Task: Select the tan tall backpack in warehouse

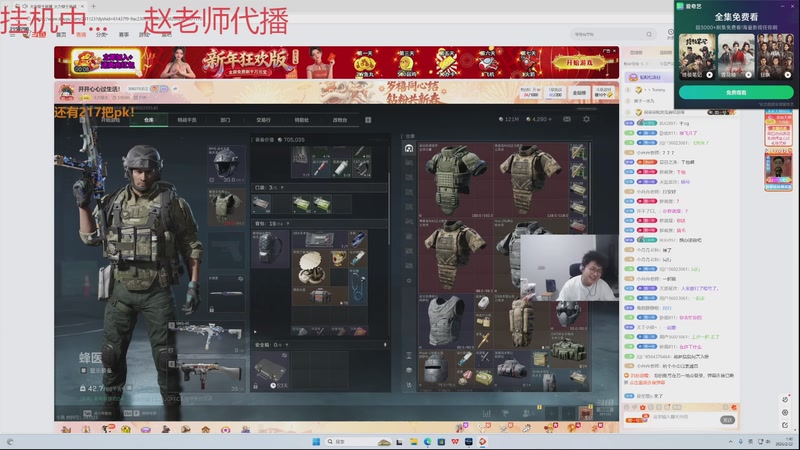Action: point(521,321)
